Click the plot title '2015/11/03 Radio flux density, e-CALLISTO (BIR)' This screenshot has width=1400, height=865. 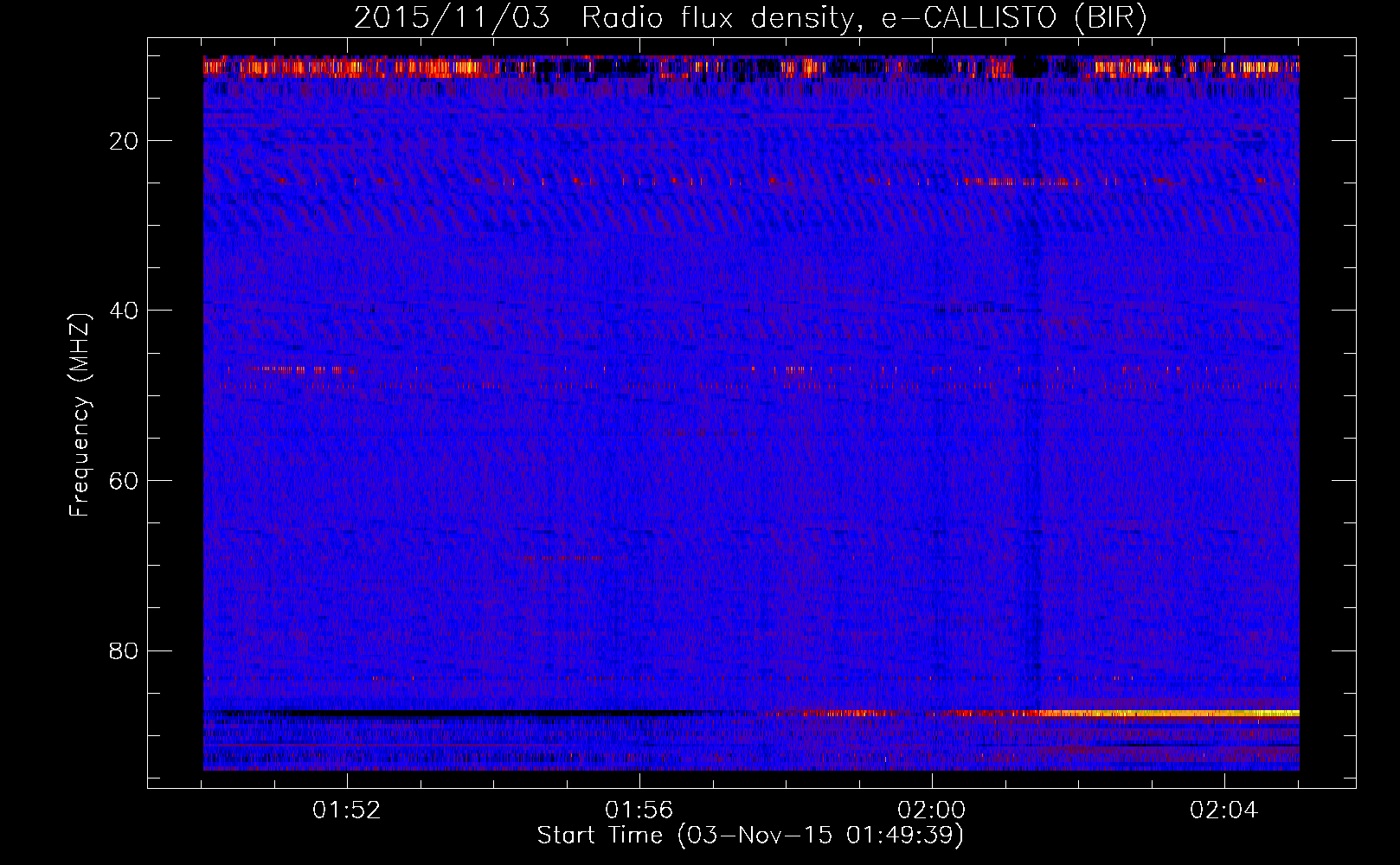[x=750, y=18]
